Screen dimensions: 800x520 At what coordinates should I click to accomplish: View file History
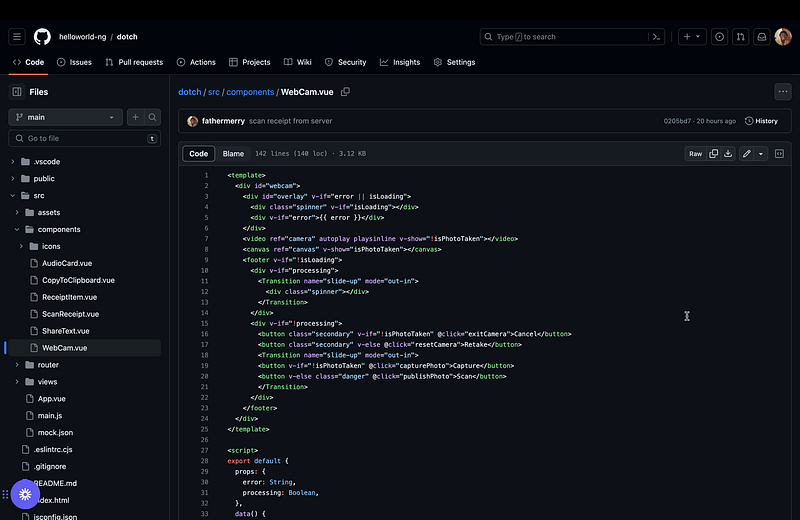(x=761, y=121)
